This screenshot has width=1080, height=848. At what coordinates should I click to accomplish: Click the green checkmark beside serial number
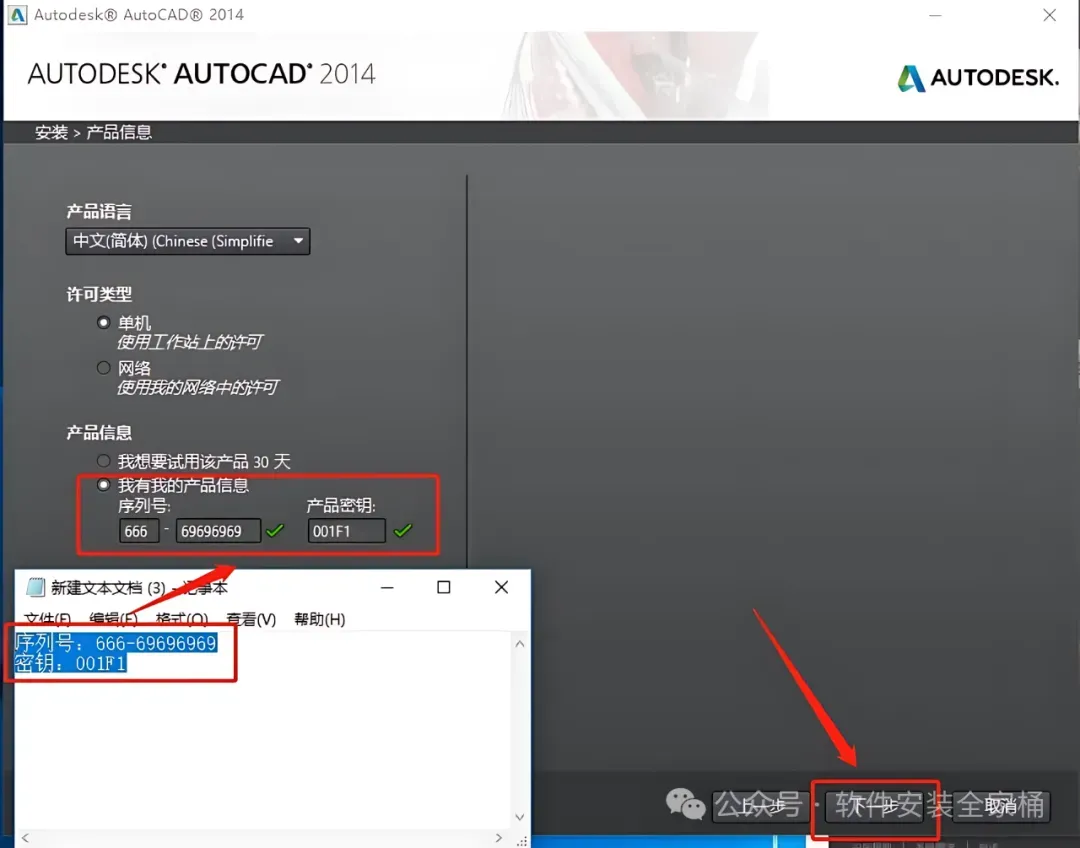(x=275, y=530)
